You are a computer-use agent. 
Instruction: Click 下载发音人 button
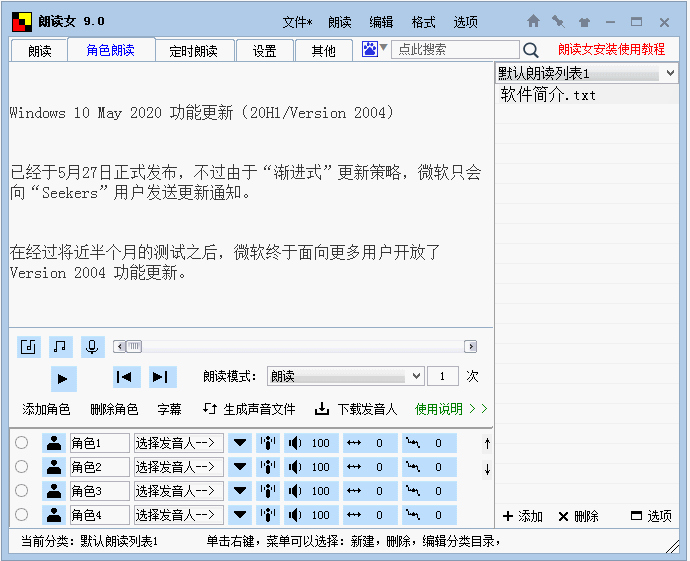click(x=356, y=409)
